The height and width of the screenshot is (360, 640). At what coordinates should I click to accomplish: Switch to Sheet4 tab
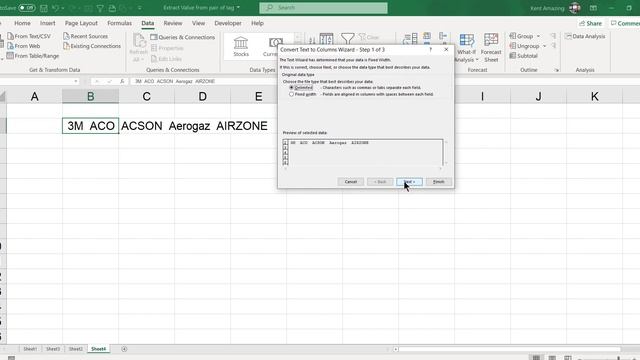(98, 349)
